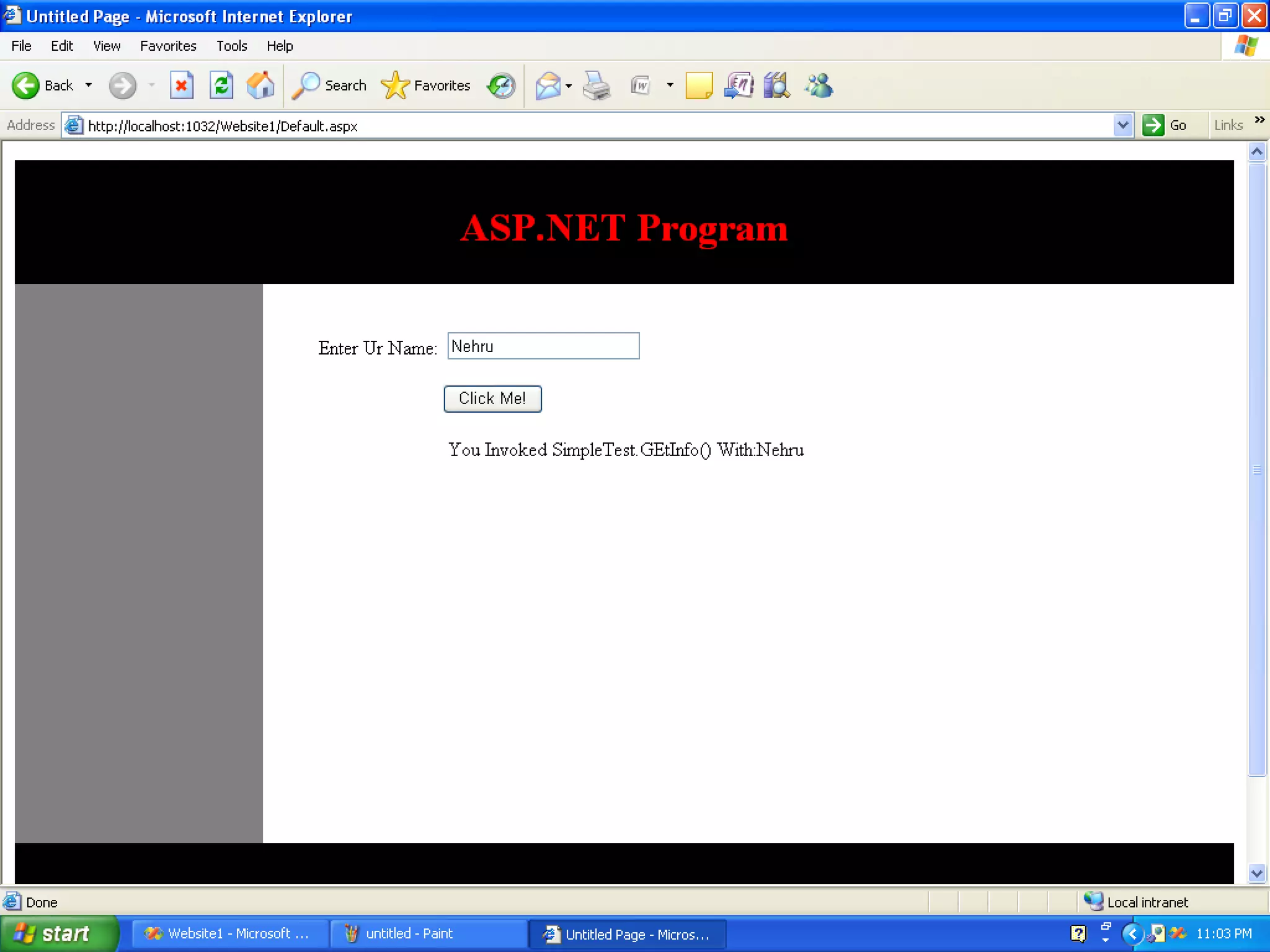Click the Enter Ur Name label
The image size is (1270, 952).
click(378, 348)
